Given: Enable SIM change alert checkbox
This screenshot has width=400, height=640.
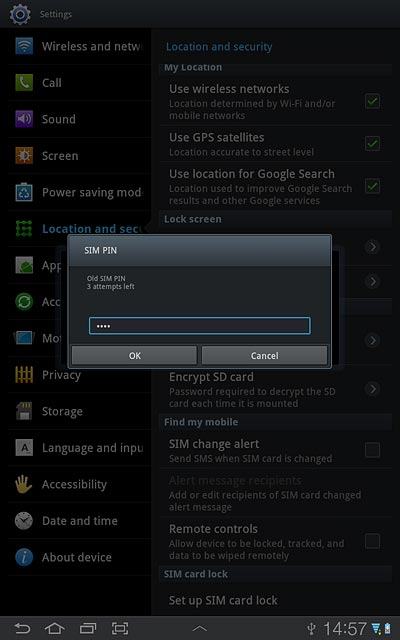Looking at the screenshot, I should [372, 450].
